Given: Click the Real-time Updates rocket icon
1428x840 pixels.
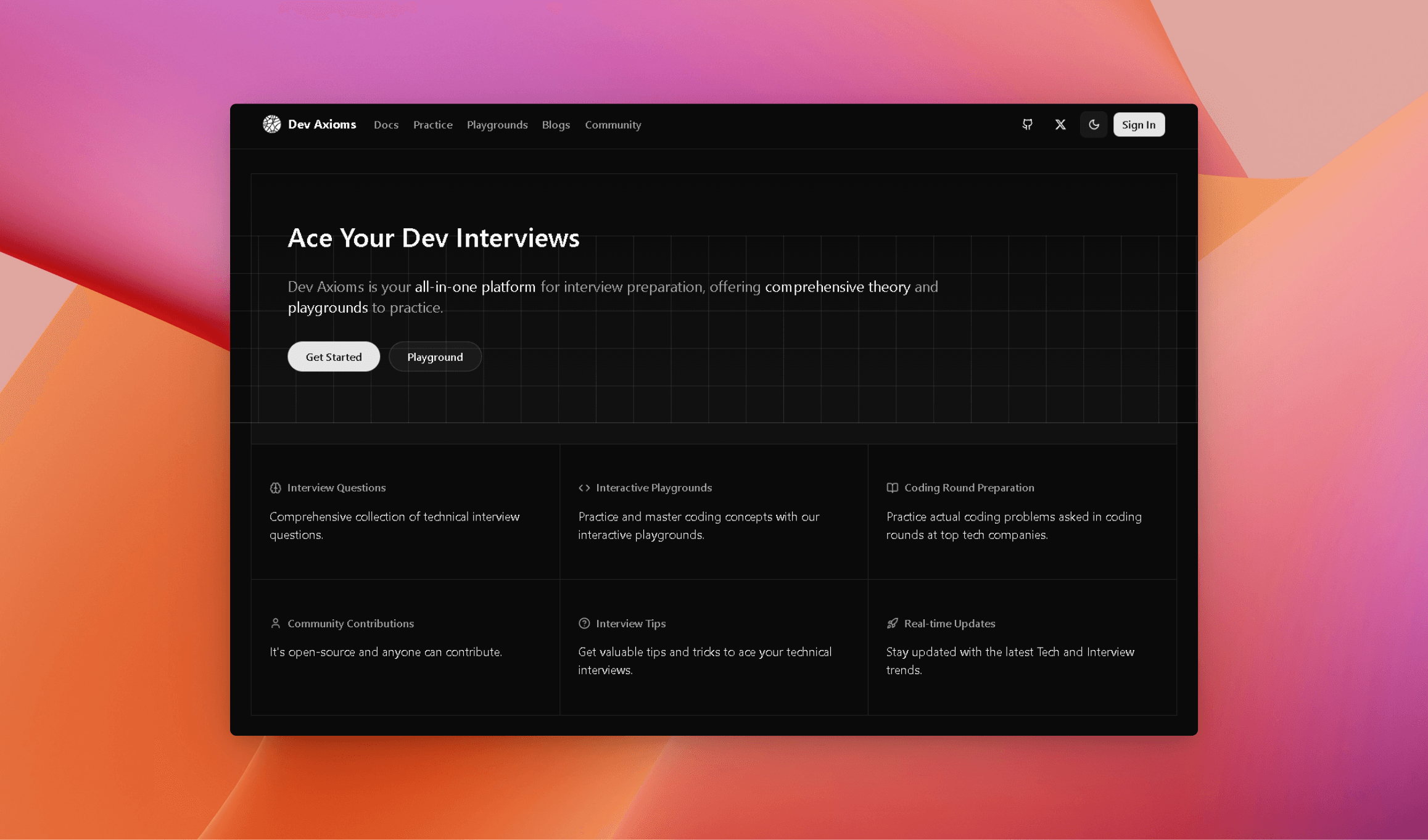Looking at the screenshot, I should 892,624.
